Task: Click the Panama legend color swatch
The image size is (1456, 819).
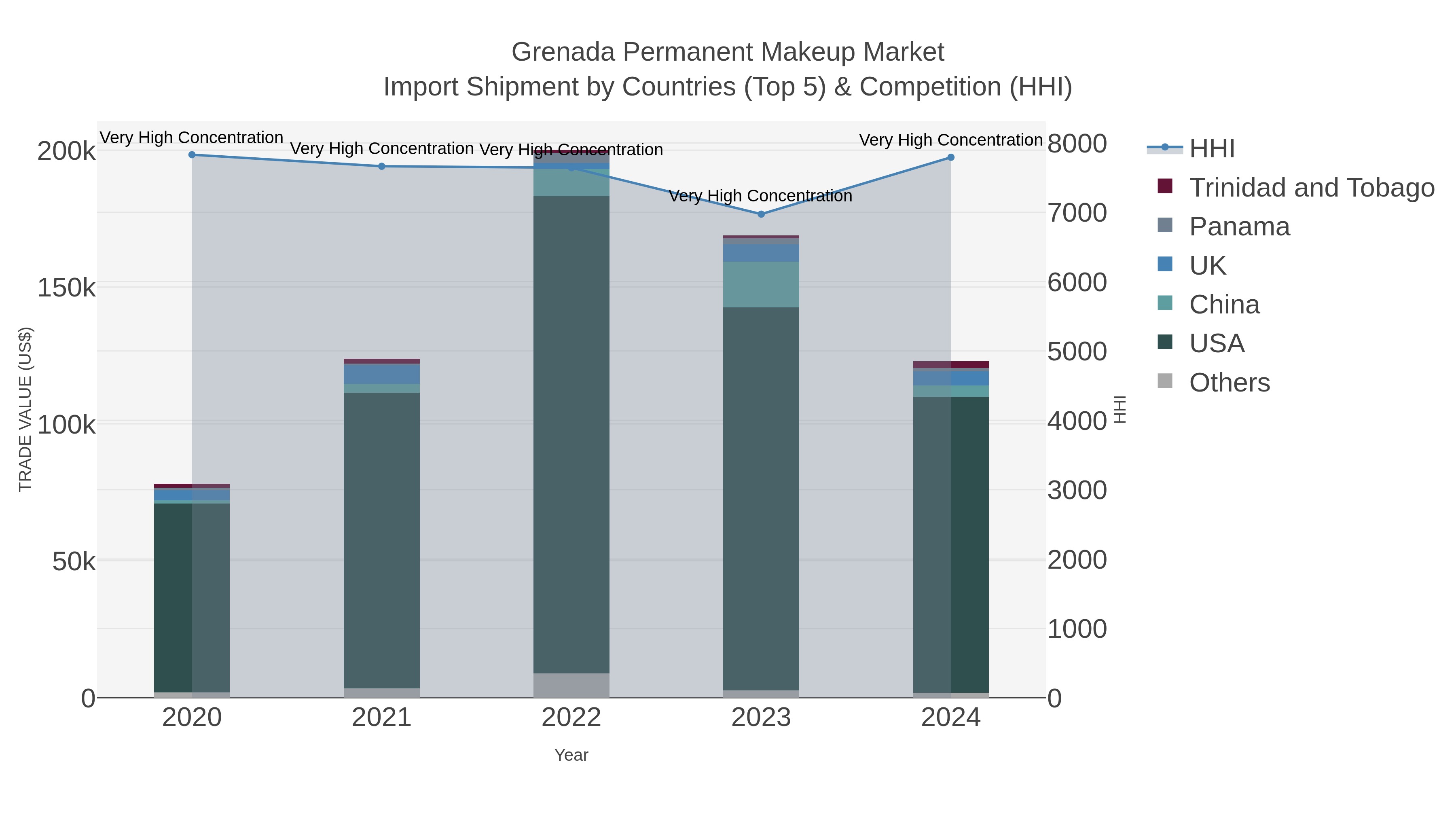Action: pyautogui.click(x=1165, y=225)
